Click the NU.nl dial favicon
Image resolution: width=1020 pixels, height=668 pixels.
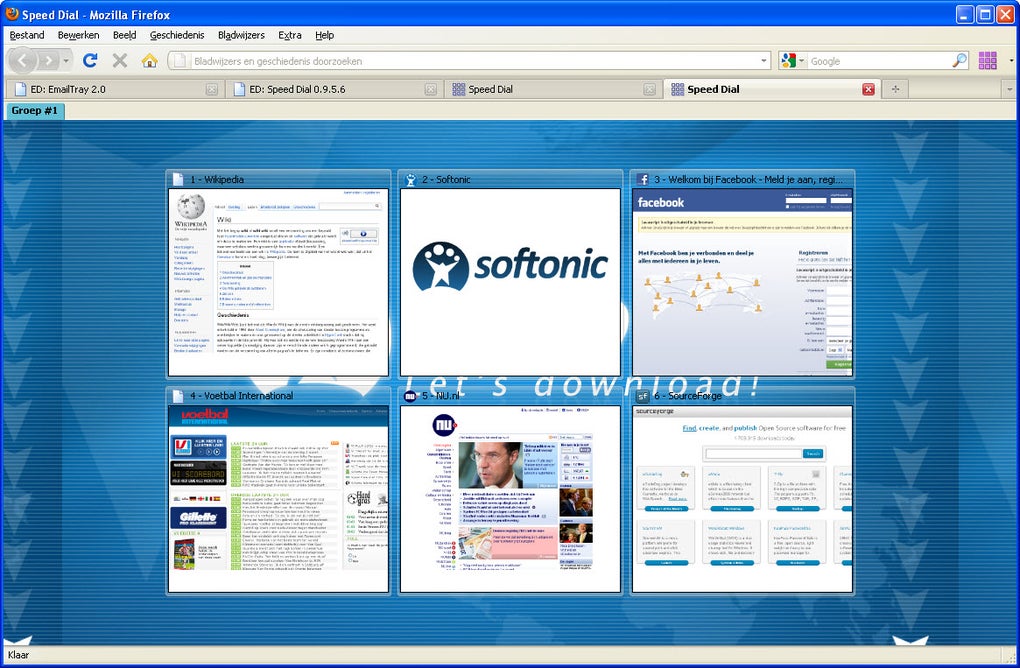click(x=410, y=395)
